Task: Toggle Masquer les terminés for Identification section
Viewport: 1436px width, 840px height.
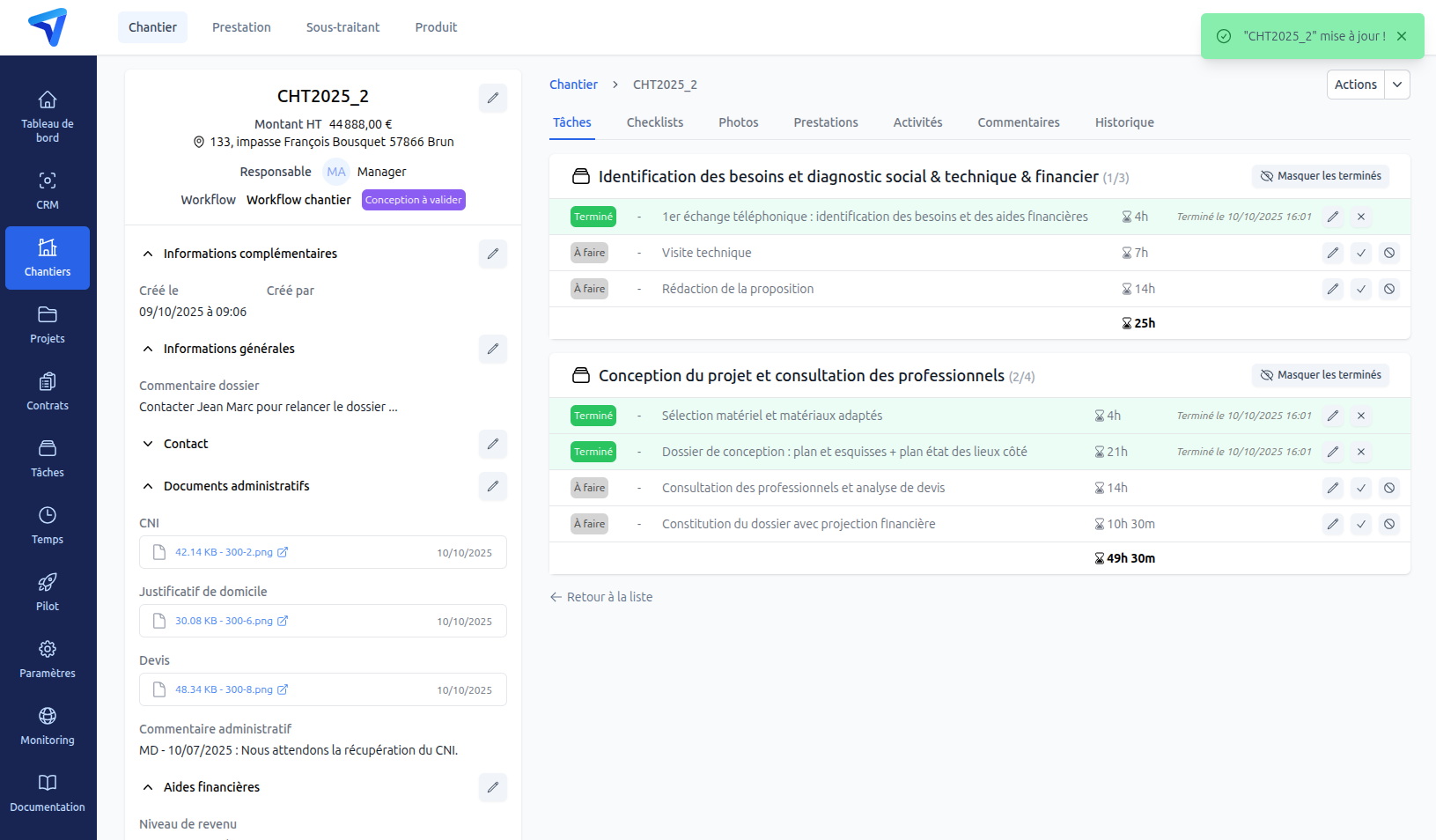Action: (1320, 176)
